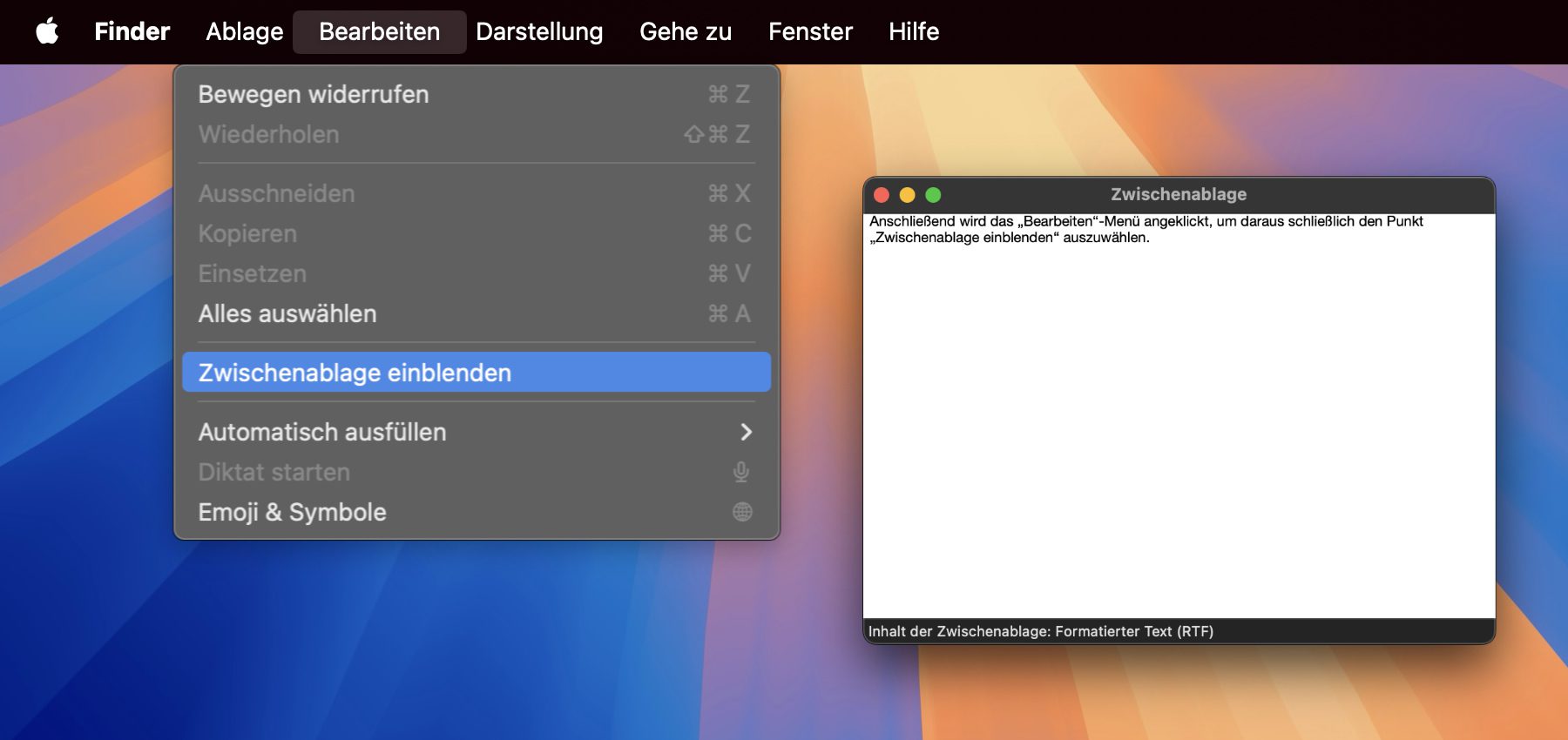The image size is (1568, 740).
Task: Click the microphone icon for Diktat starten
Action: pyautogui.click(x=741, y=472)
